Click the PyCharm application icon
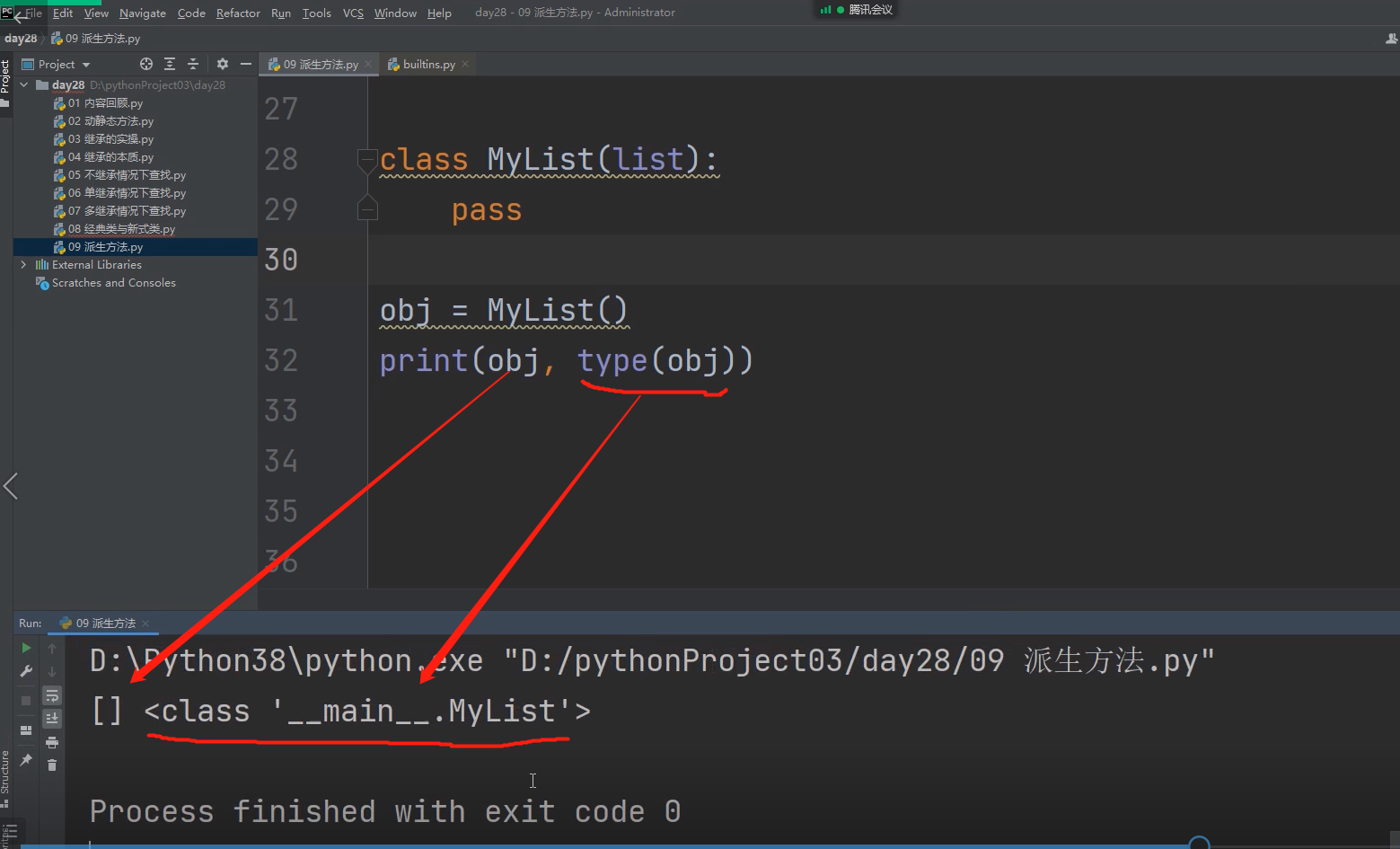1400x849 pixels. (6, 11)
